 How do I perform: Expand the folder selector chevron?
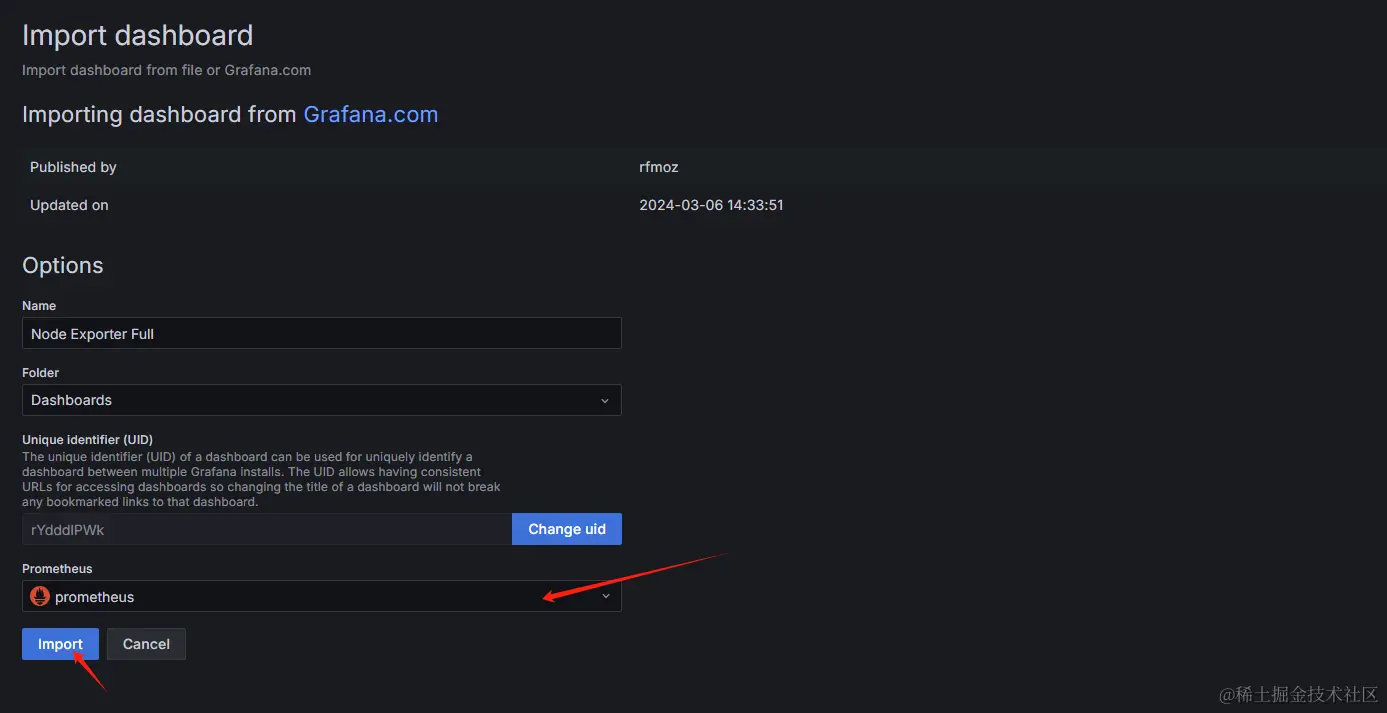tap(604, 400)
